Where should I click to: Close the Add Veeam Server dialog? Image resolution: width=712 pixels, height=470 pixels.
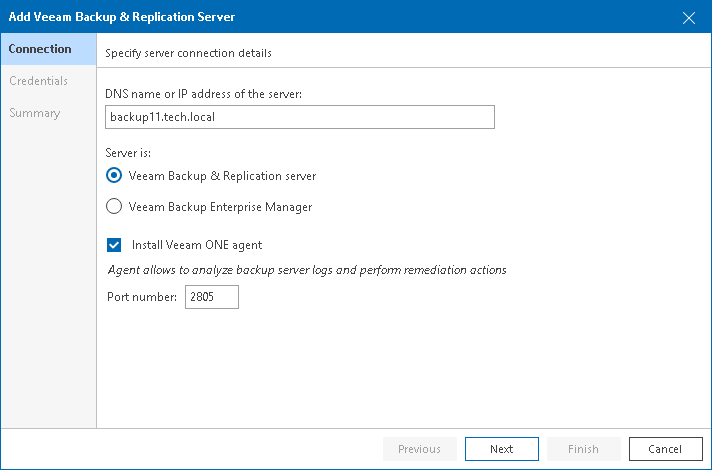(x=688, y=17)
